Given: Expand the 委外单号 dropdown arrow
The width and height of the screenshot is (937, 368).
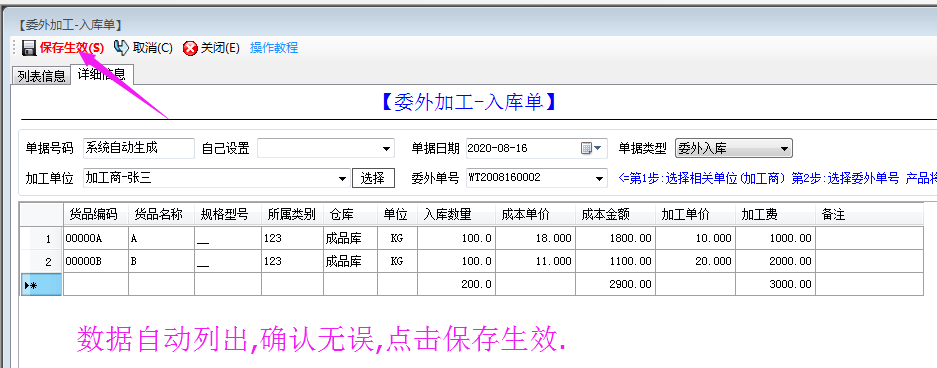Looking at the screenshot, I should coord(599,178).
